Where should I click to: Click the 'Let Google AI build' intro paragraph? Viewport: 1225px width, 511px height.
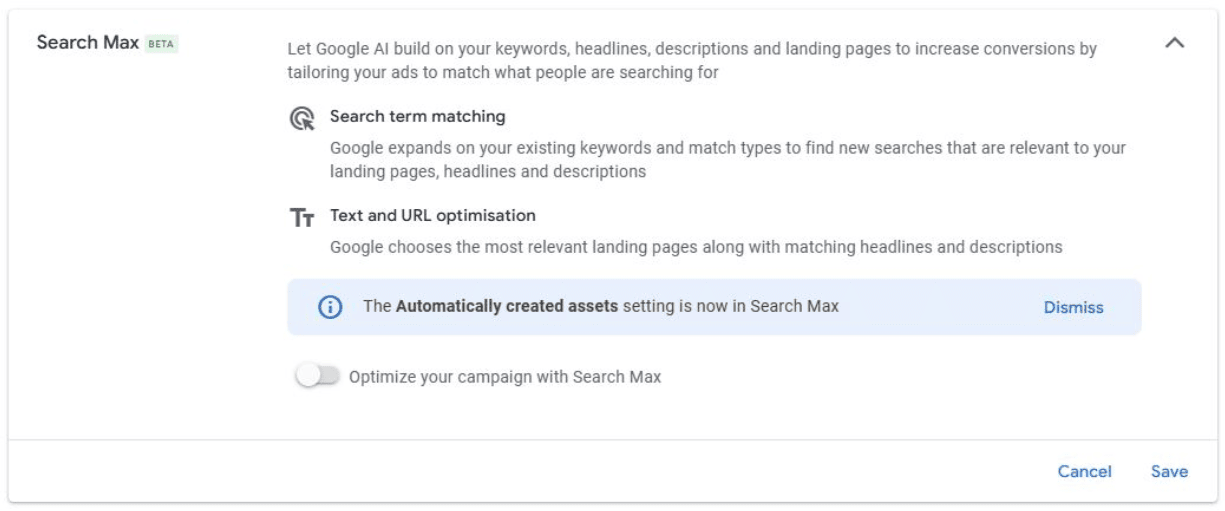(691, 49)
